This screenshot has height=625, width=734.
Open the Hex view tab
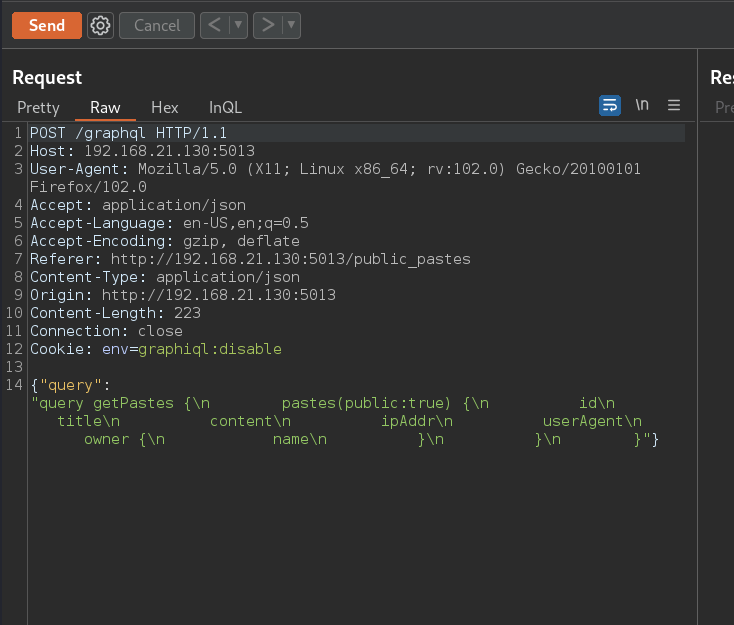164,107
